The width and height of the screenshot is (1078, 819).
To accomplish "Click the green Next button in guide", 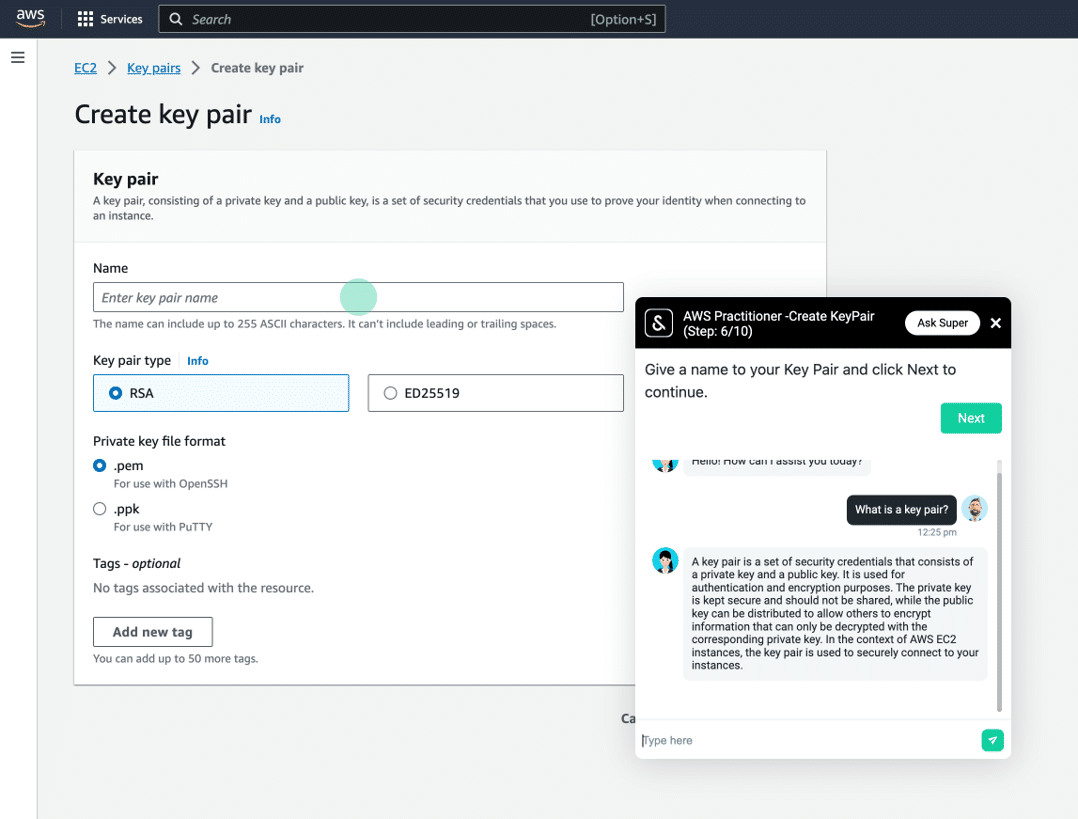I will point(971,418).
